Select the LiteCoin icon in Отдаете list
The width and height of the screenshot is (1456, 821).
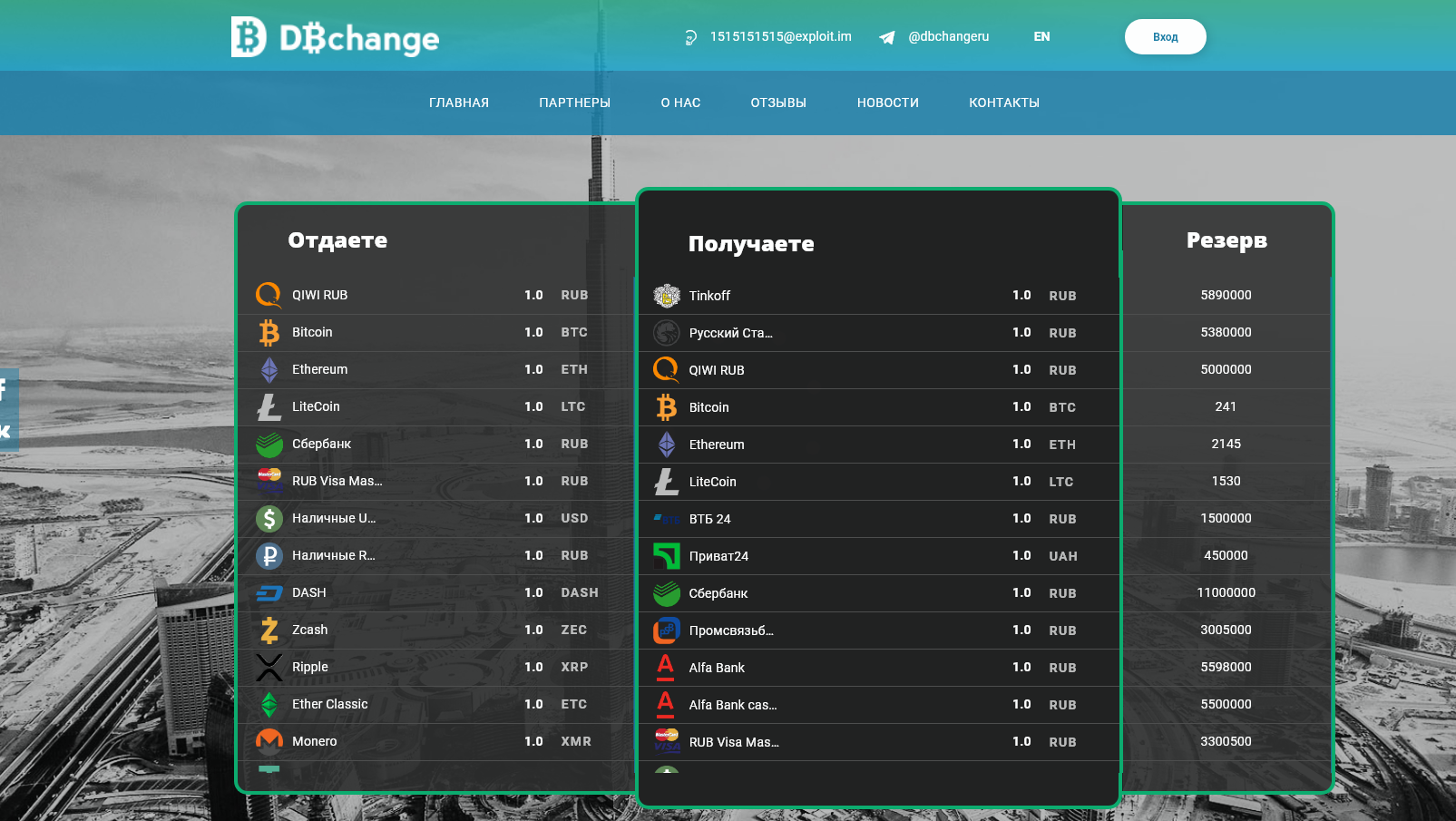(269, 406)
